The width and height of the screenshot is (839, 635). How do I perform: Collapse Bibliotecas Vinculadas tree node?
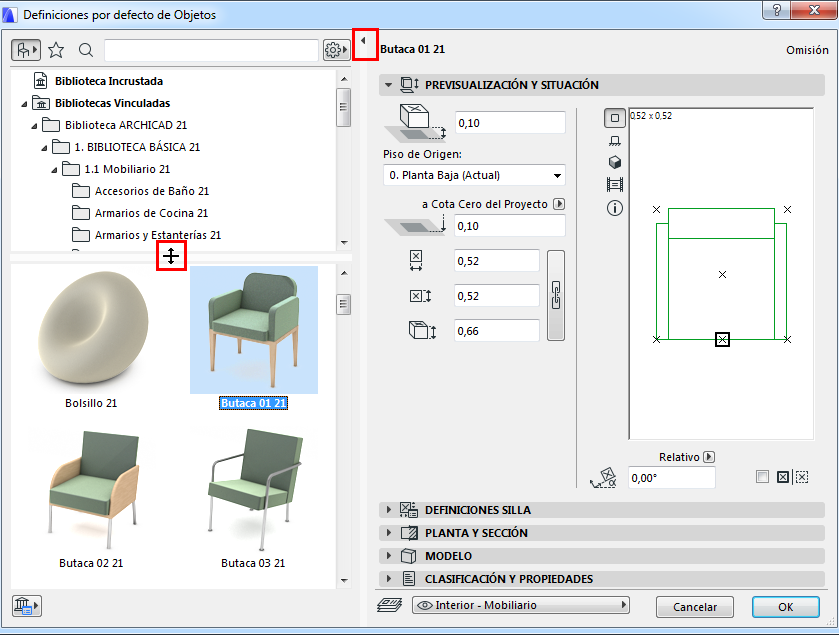[25, 104]
